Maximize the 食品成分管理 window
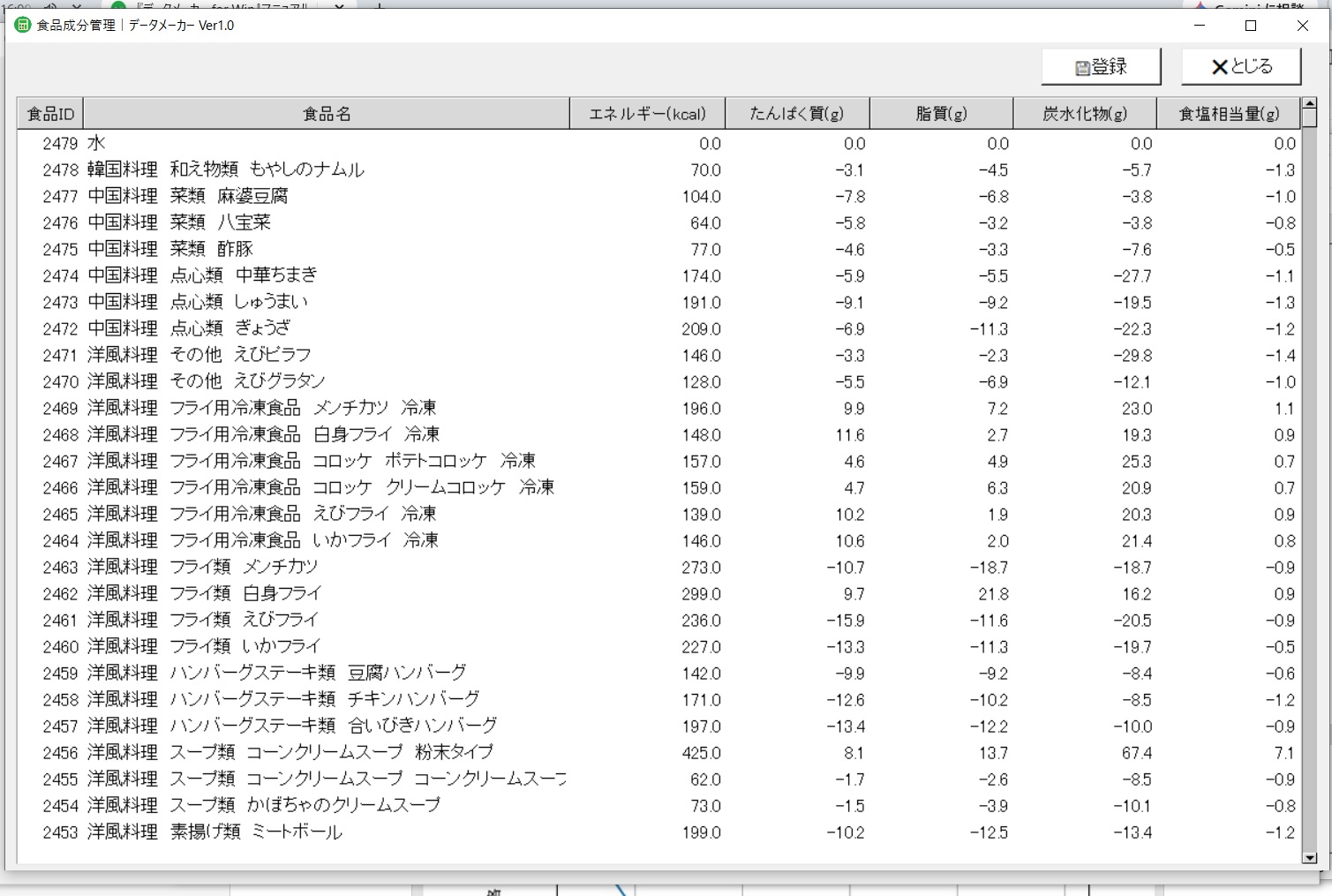Viewport: 1332px width, 896px height. 1251,26
